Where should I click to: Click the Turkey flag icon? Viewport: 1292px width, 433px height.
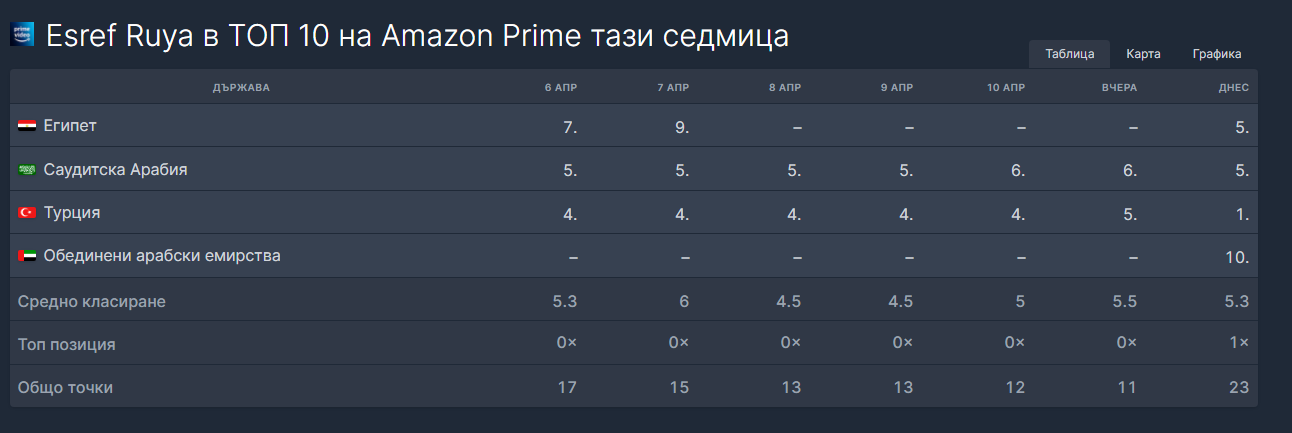pyautogui.click(x=27, y=213)
